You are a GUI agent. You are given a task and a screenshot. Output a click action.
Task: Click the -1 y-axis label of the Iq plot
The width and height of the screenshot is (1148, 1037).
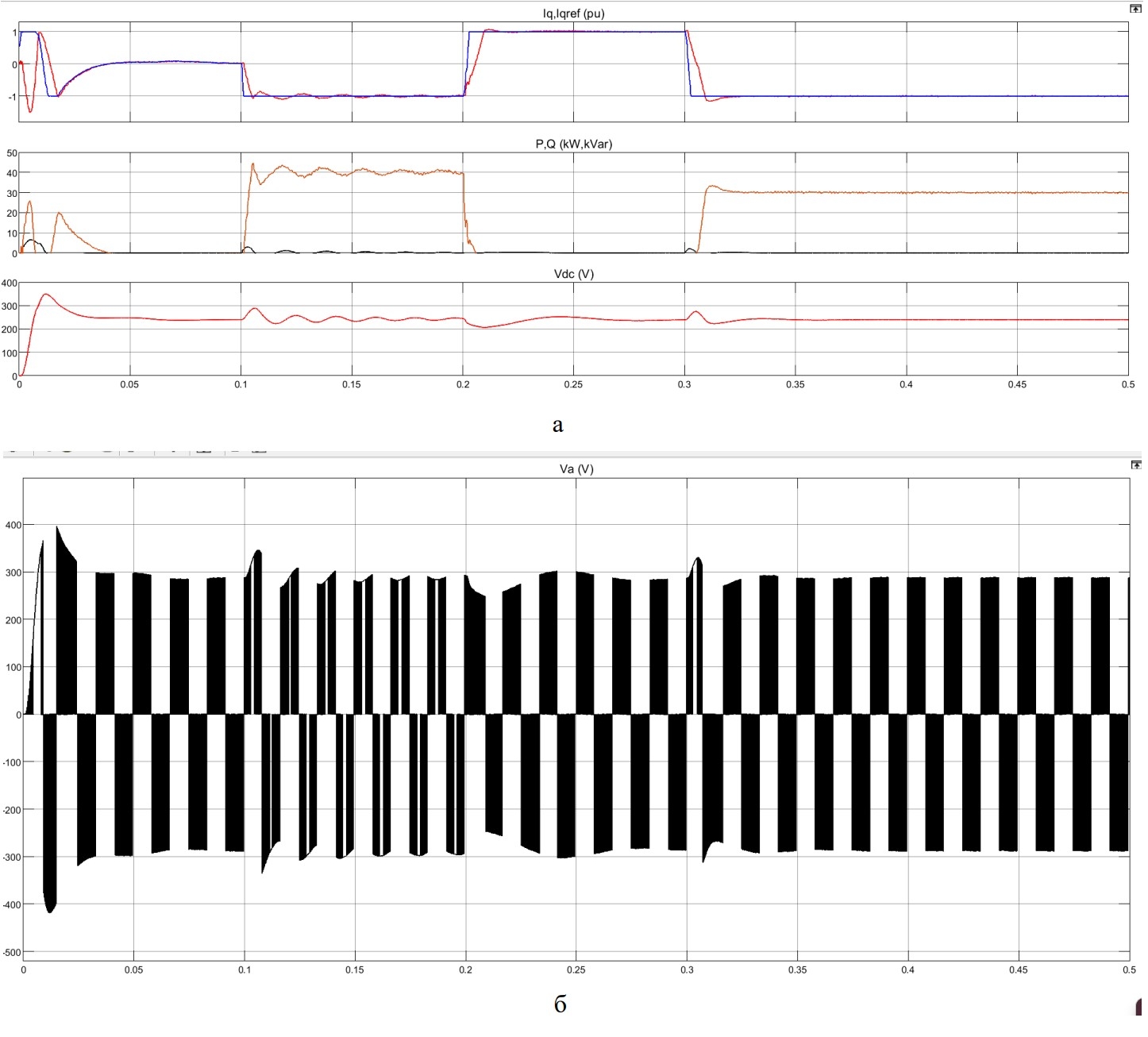tap(12, 97)
